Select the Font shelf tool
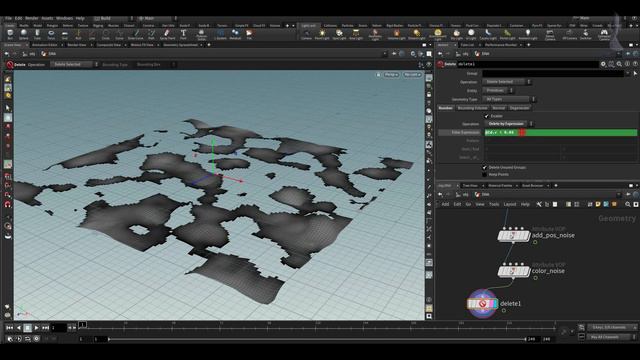 point(183,34)
